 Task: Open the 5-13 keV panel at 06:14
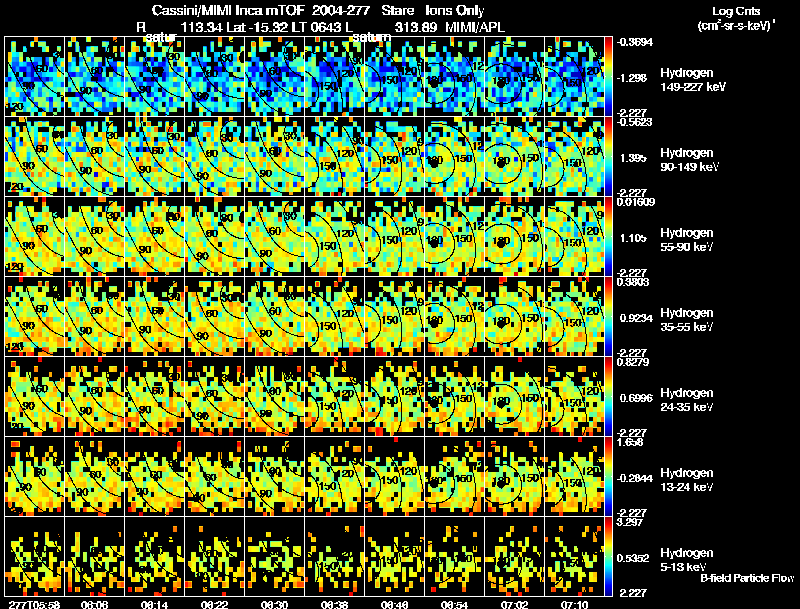pyautogui.click(x=154, y=557)
